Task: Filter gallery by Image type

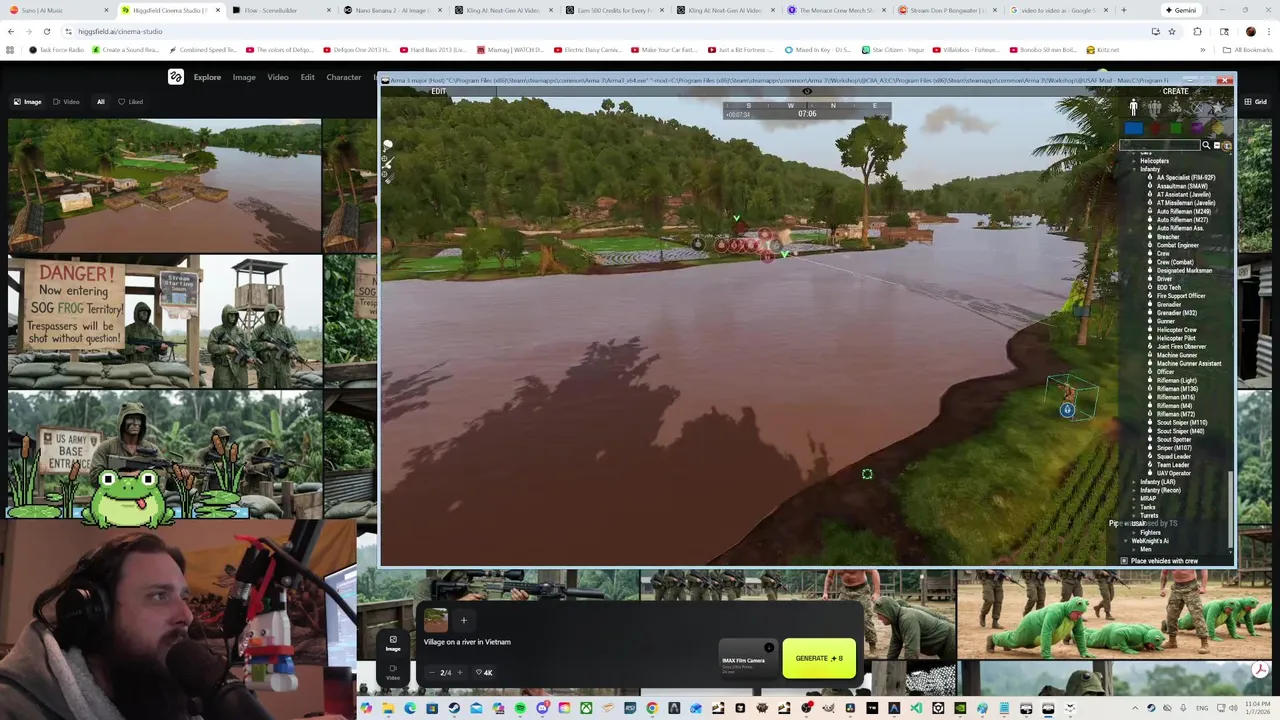Action: coord(28,101)
